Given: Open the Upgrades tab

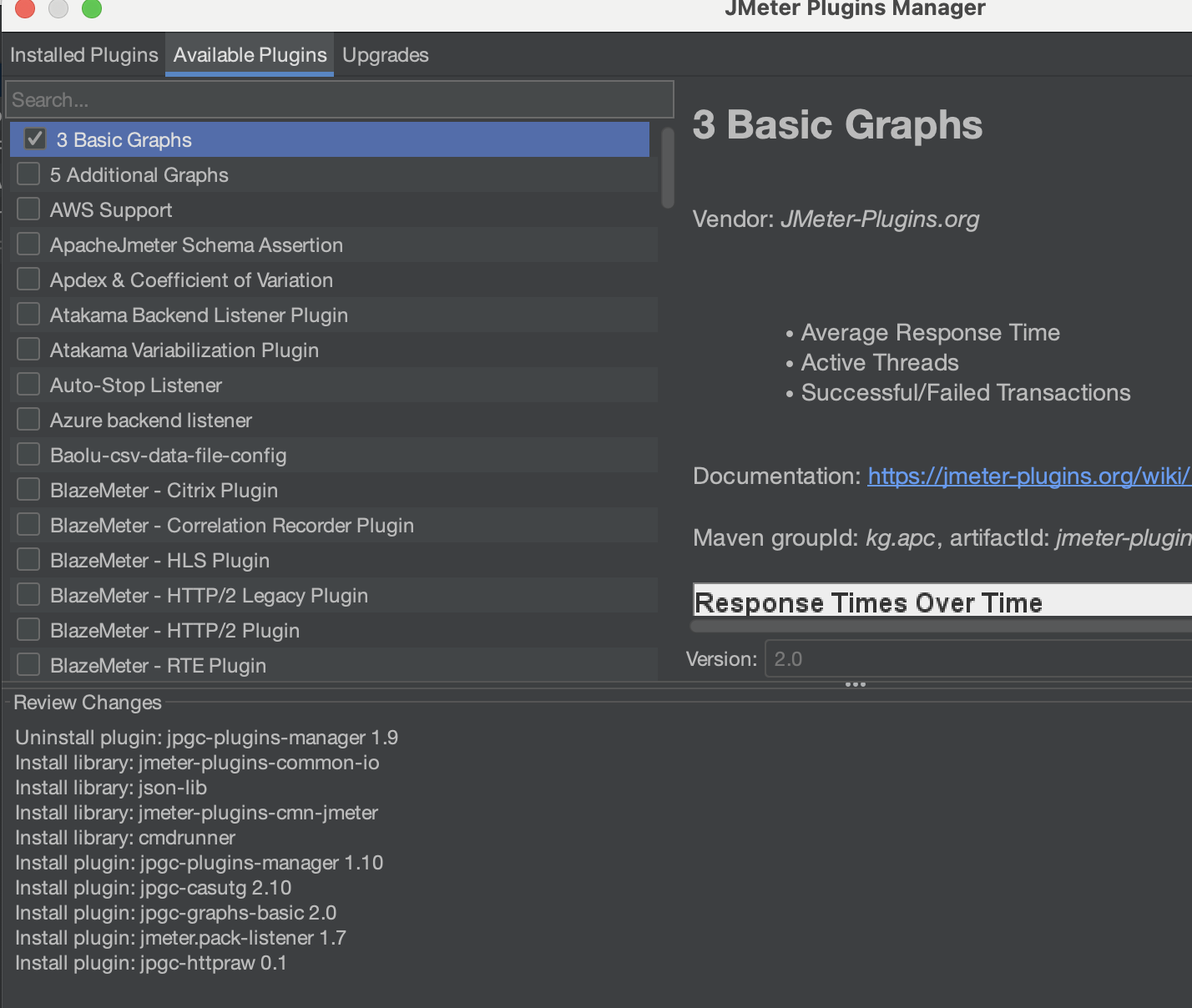Looking at the screenshot, I should pyautogui.click(x=385, y=55).
